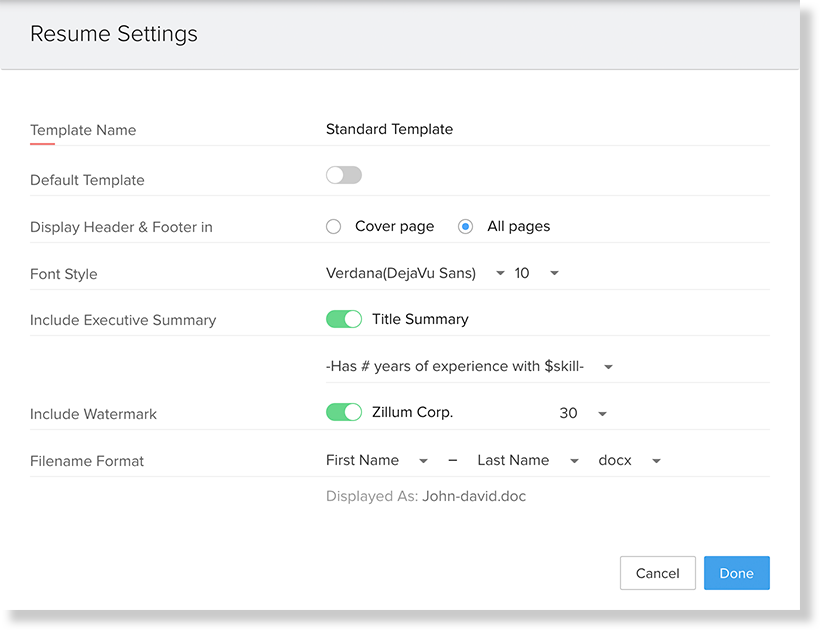Image resolution: width=820 pixels, height=630 pixels.
Task: Open the docx file format dropdown
Action: [630, 461]
